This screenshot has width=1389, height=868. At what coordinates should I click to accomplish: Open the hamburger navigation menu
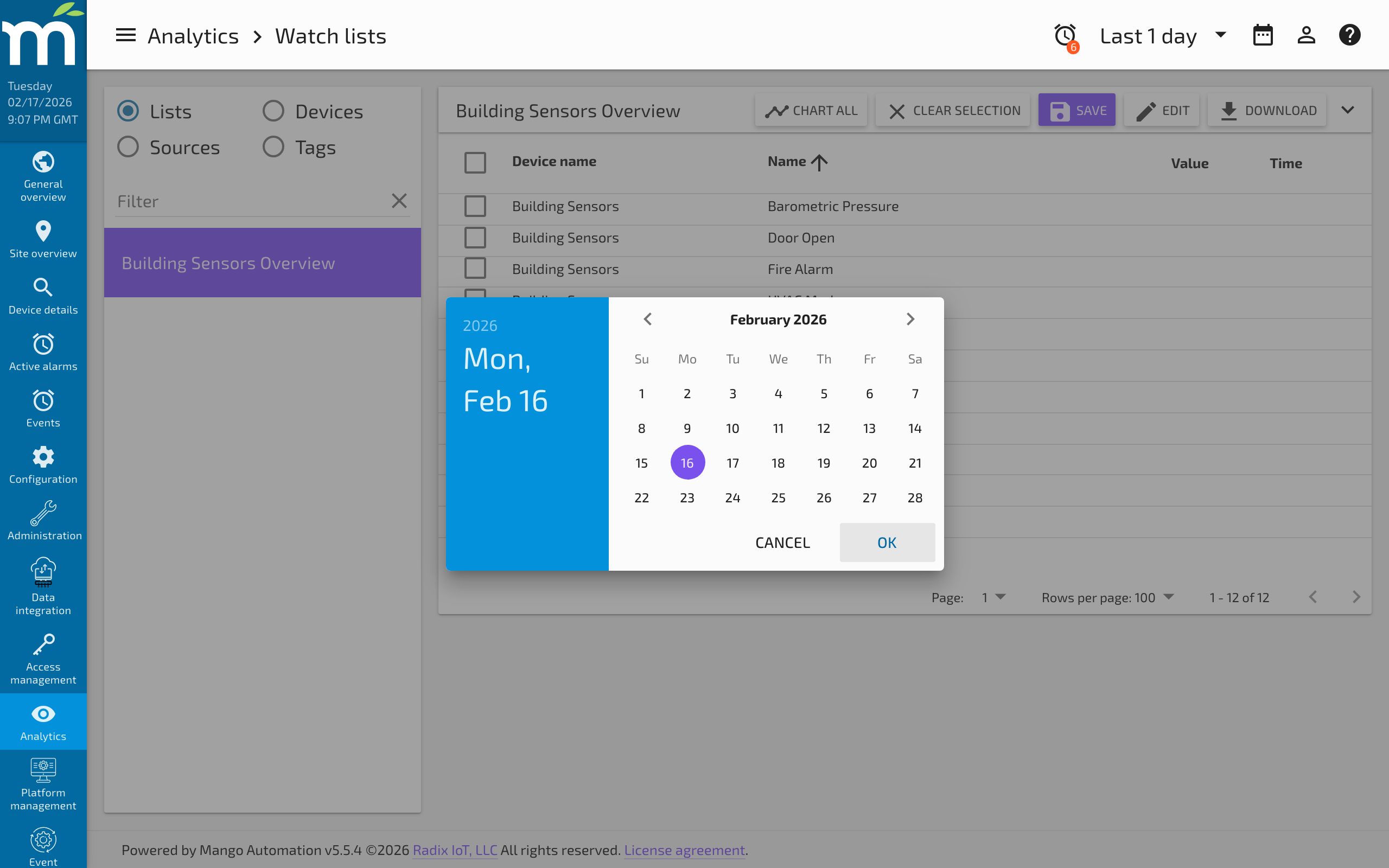tap(125, 35)
